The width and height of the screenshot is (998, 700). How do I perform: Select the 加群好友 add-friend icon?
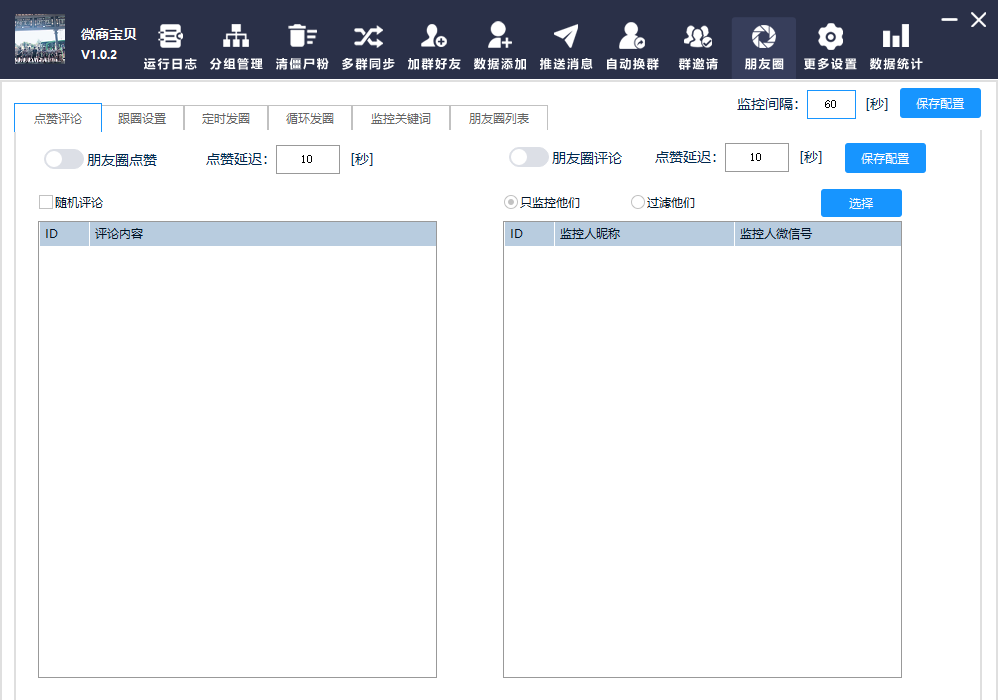tap(433, 38)
